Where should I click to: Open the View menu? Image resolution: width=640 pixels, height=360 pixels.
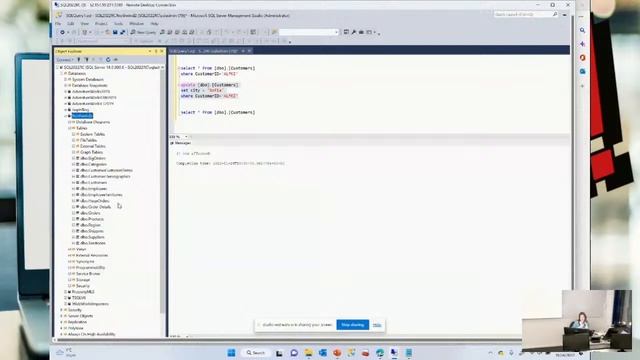point(84,24)
